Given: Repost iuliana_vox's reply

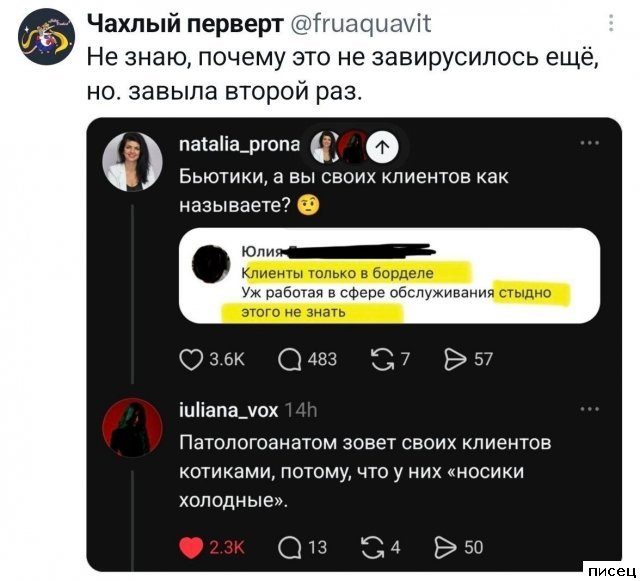Looking at the screenshot, I should [373, 548].
